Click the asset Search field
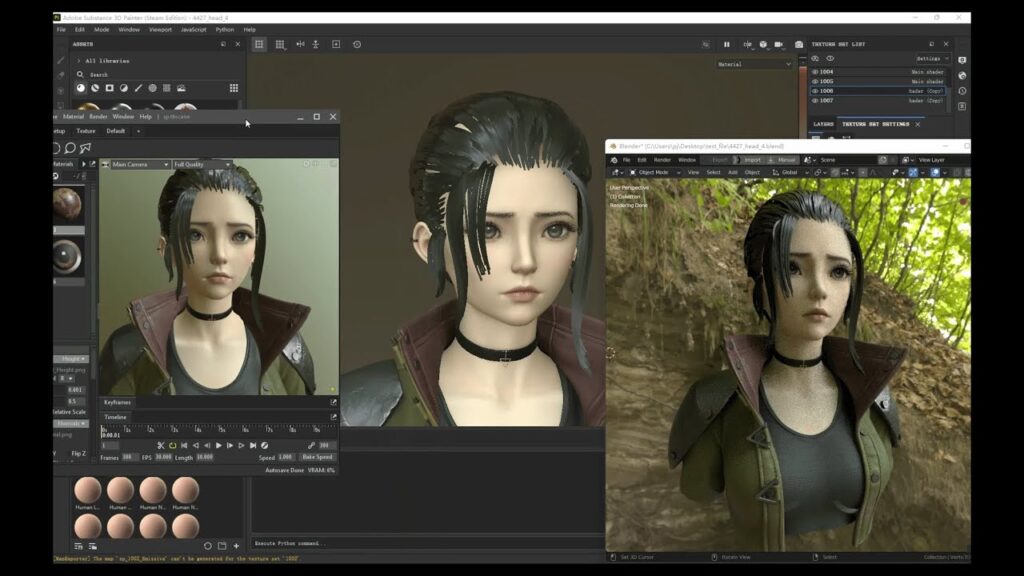 [x=157, y=75]
